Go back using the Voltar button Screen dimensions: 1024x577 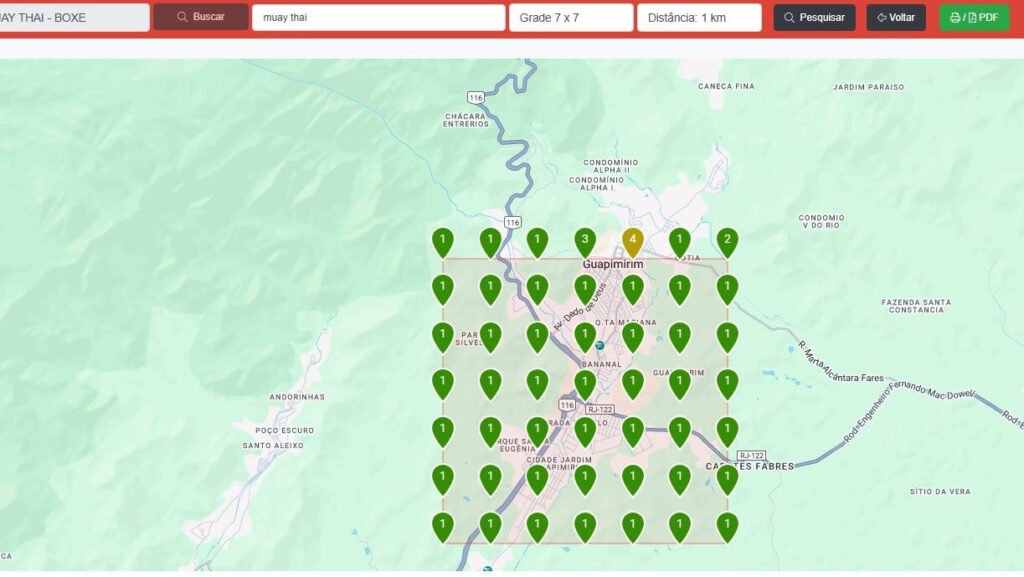coord(896,17)
